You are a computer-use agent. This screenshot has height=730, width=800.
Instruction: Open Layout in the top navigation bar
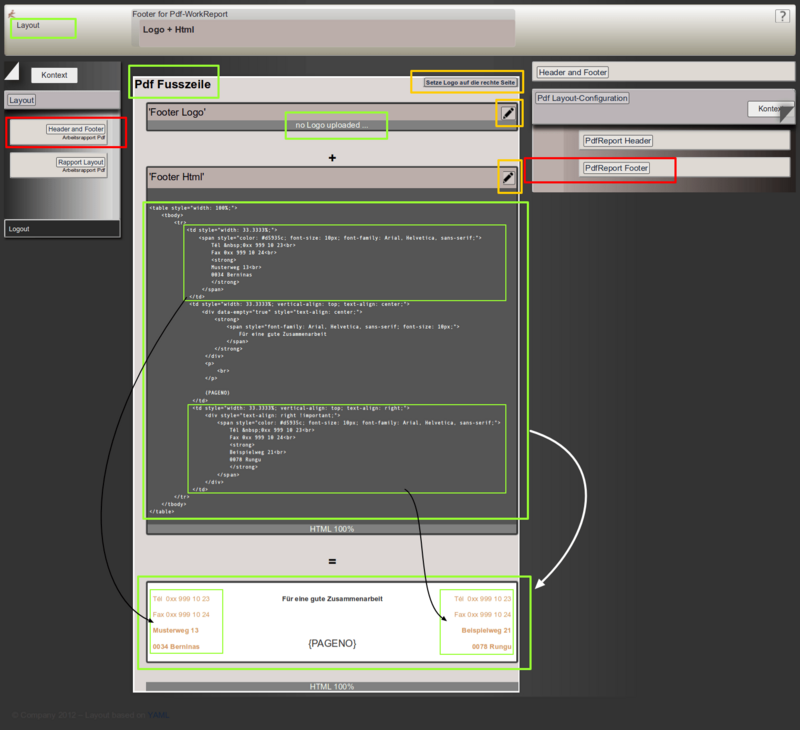(x=28, y=25)
